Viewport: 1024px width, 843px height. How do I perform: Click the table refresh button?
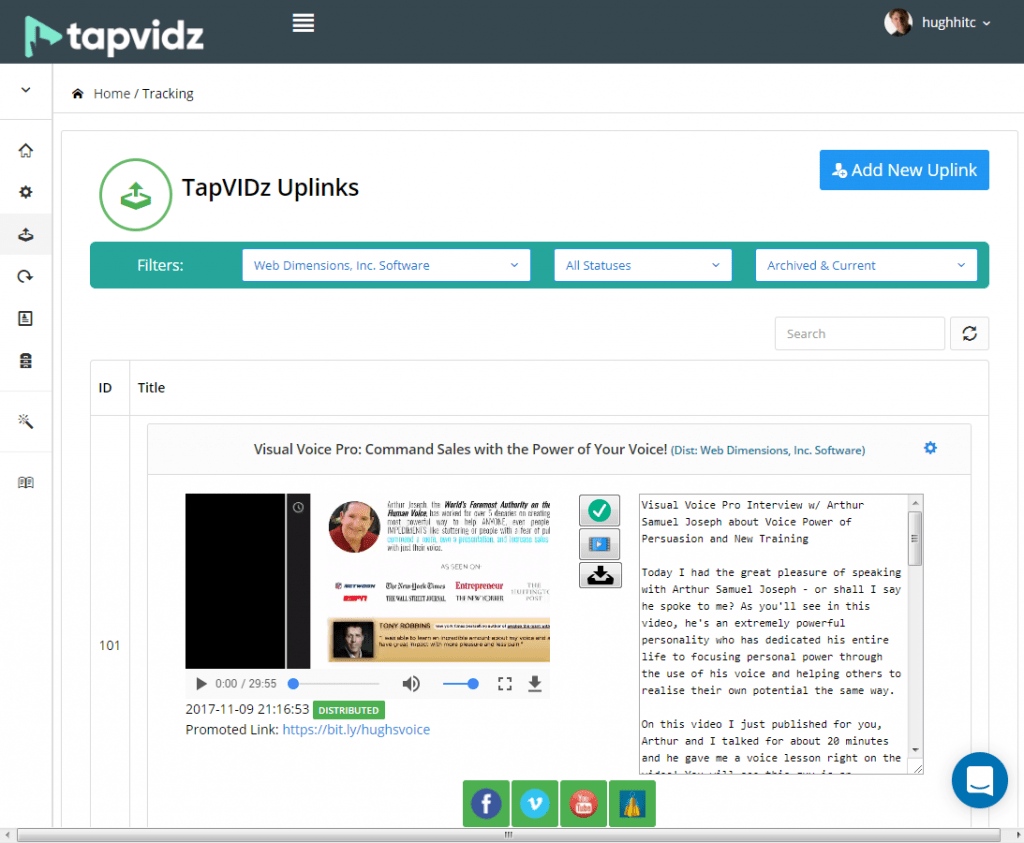click(969, 334)
